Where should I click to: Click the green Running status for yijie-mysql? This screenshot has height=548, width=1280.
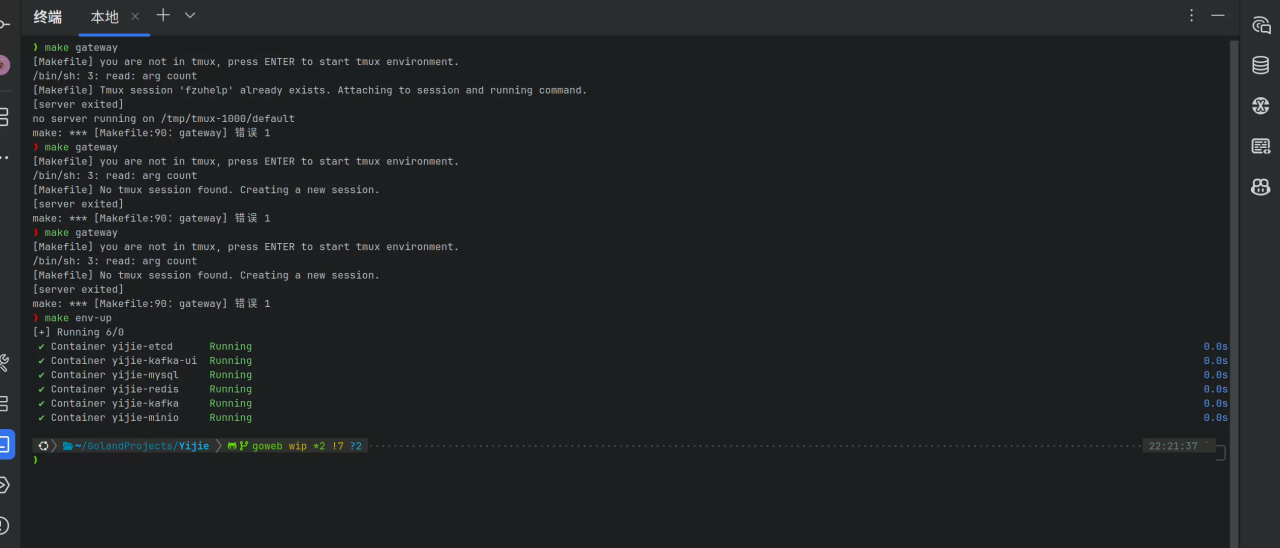[230, 375]
